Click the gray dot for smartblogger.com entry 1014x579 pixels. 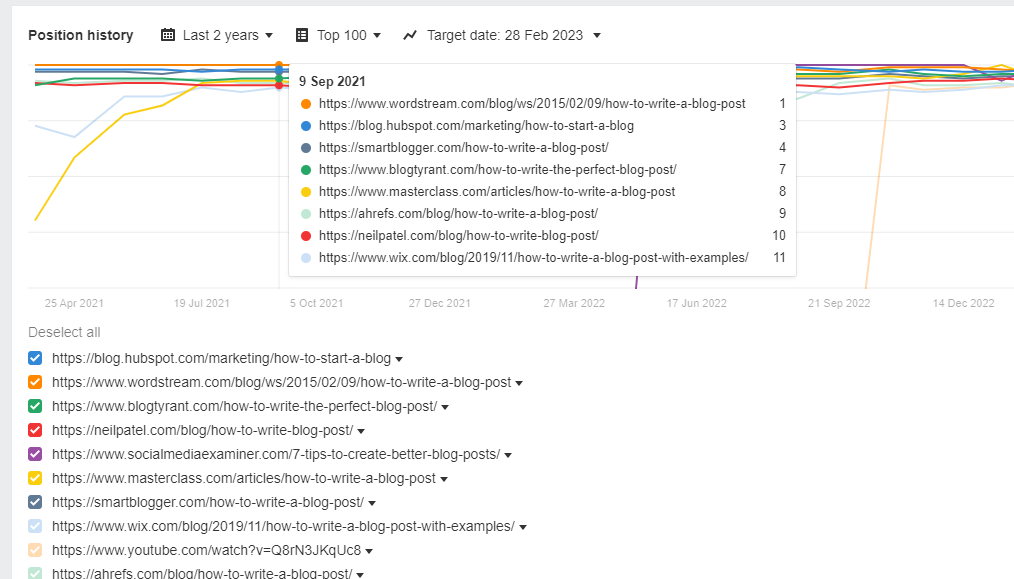pos(305,147)
